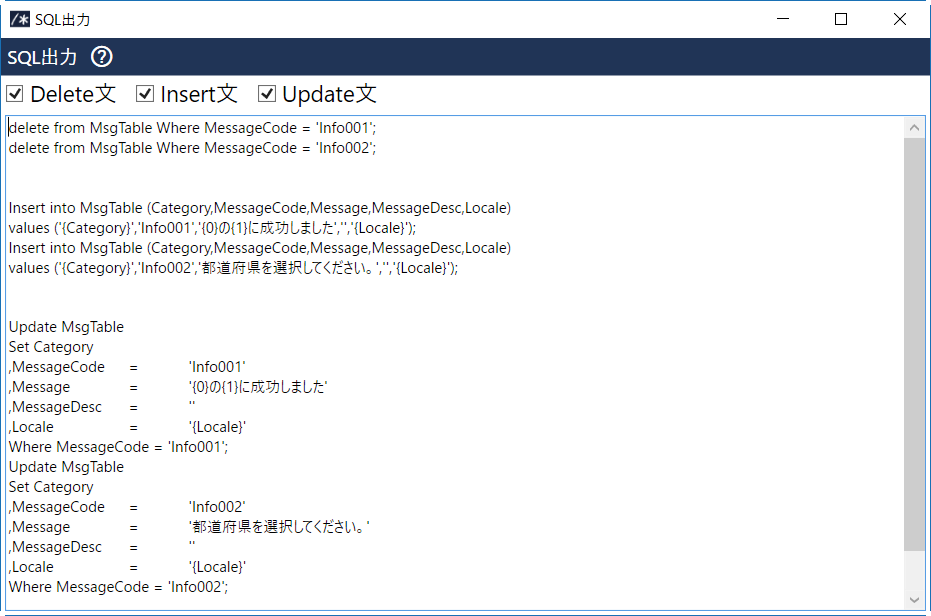Image resolution: width=931 pixels, height=616 pixels.
Task: Maximize the SQL出力 window
Action: pos(841,19)
